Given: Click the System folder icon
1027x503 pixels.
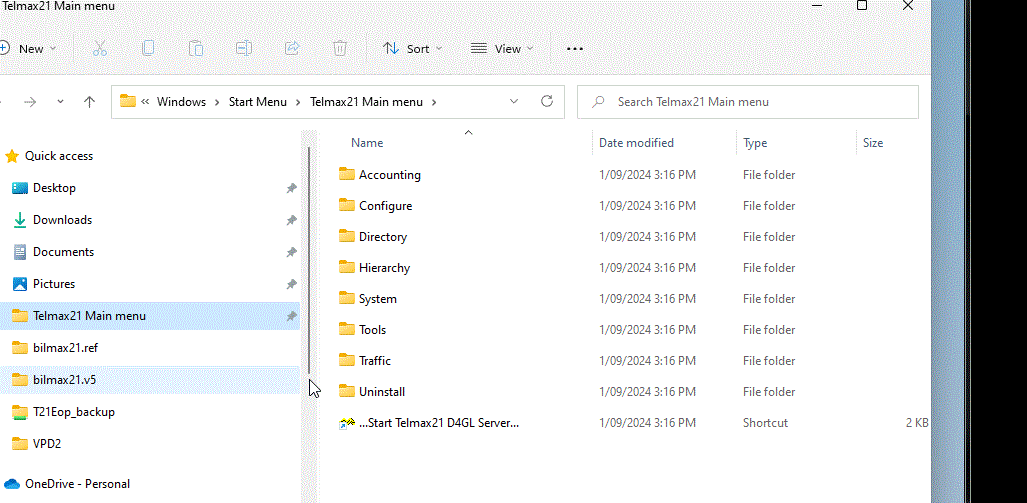Looking at the screenshot, I should (x=346, y=299).
